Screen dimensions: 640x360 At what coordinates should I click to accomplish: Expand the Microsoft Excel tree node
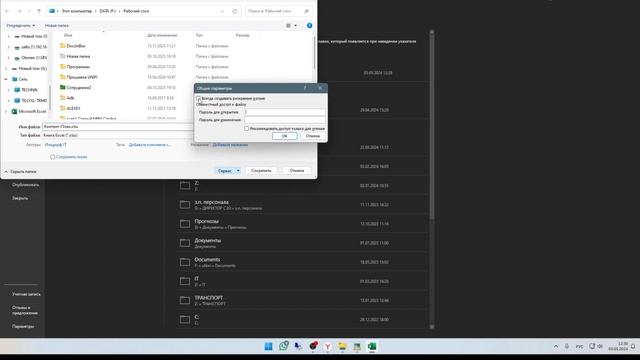(6, 111)
